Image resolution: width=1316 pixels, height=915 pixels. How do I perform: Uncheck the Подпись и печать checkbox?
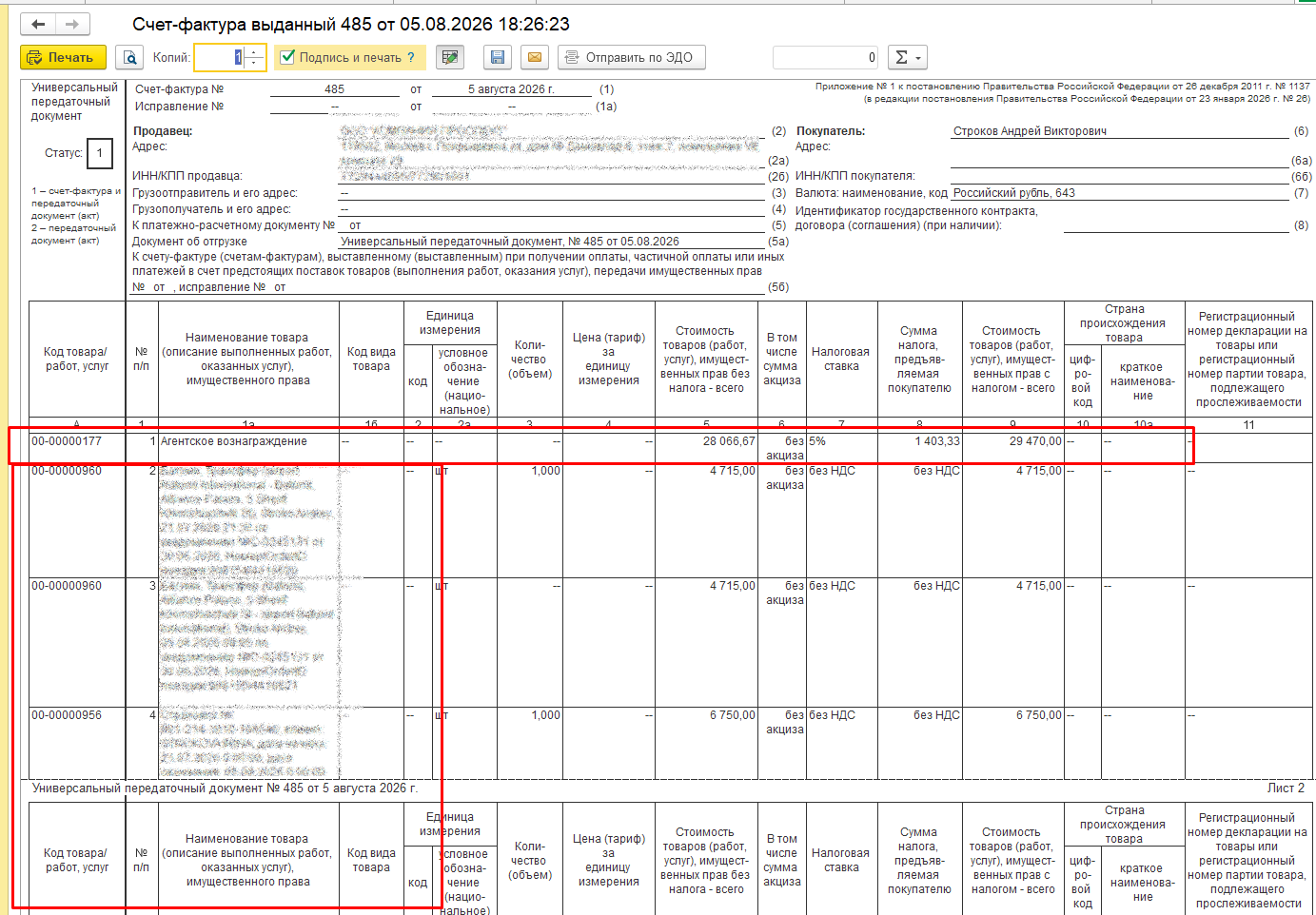[x=288, y=57]
